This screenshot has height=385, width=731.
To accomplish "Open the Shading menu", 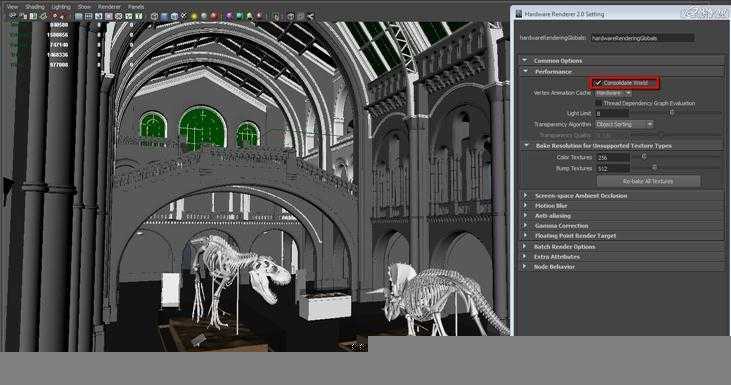I will pos(34,7).
